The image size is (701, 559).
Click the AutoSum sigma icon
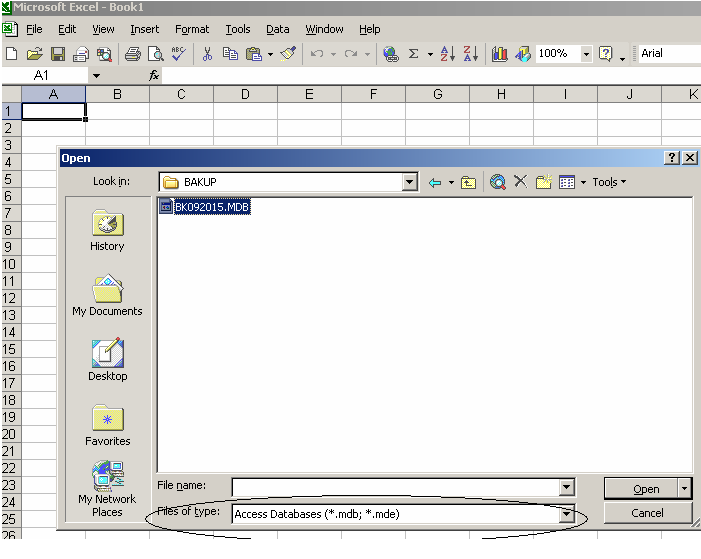pyautogui.click(x=414, y=54)
